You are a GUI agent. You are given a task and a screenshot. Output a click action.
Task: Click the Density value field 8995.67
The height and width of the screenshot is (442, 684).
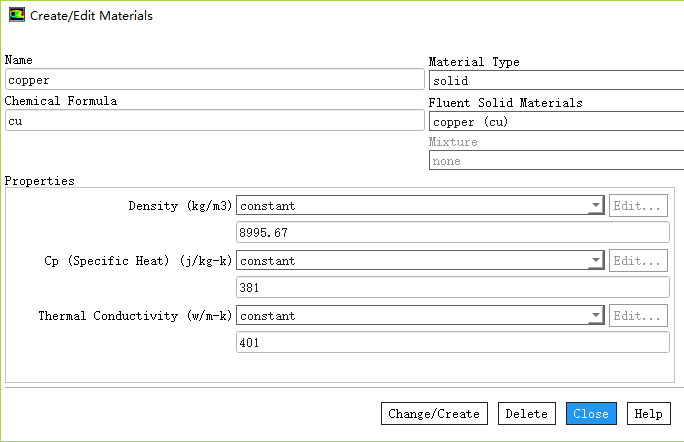[452, 233]
